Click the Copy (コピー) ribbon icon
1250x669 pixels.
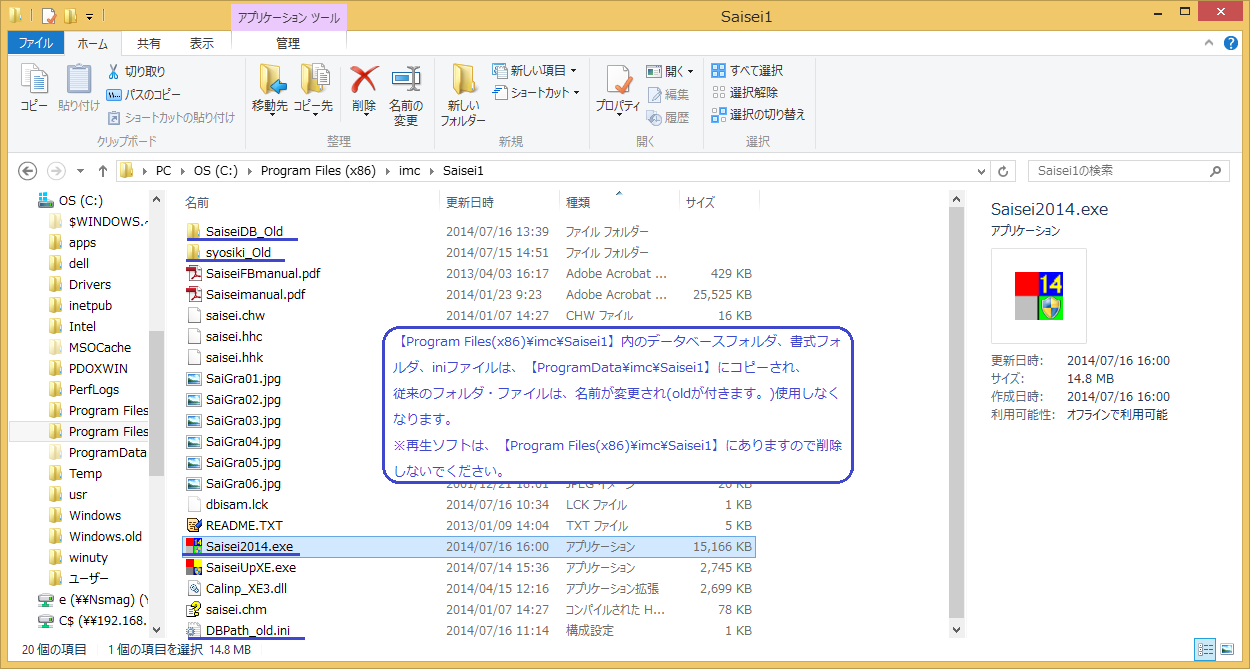point(34,86)
